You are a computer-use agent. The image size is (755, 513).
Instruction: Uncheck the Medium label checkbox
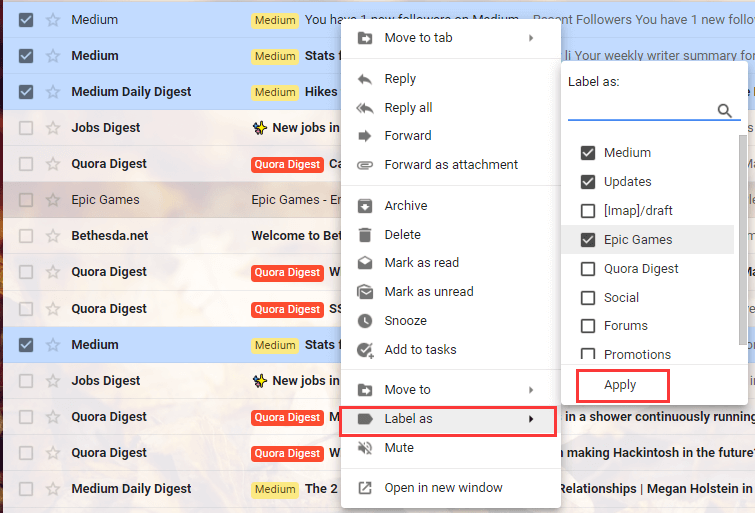pos(587,153)
